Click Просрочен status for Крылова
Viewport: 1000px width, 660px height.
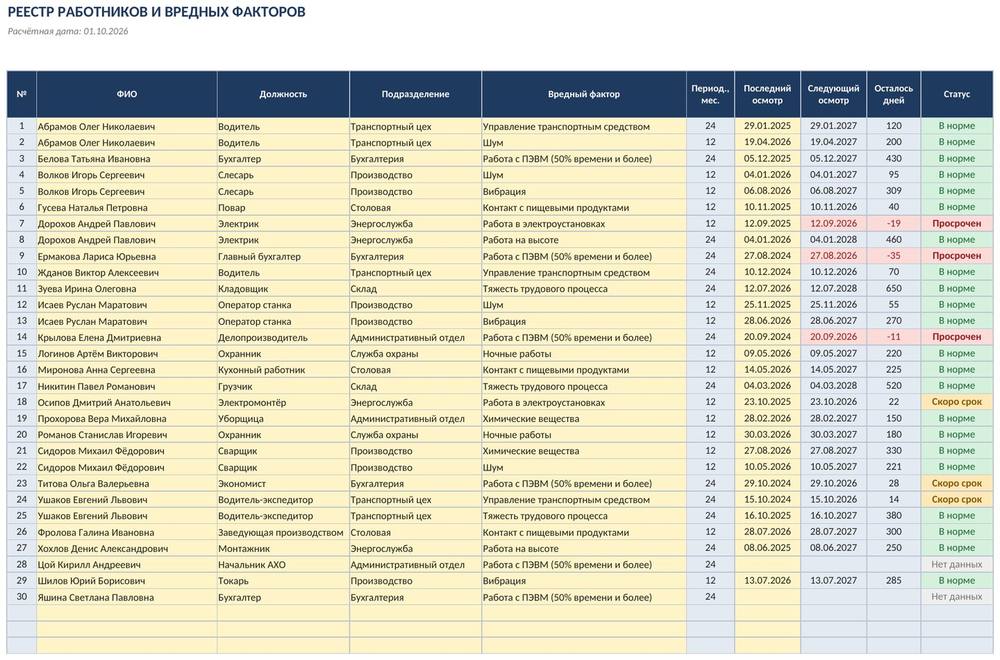tap(957, 337)
